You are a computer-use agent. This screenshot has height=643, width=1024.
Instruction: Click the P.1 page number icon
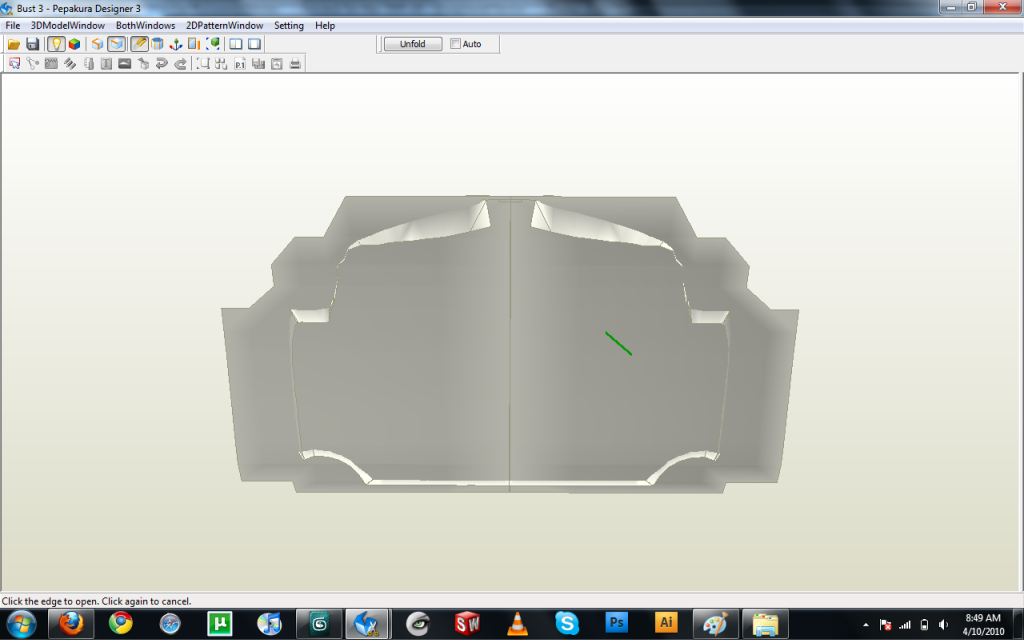coord(240,63)
